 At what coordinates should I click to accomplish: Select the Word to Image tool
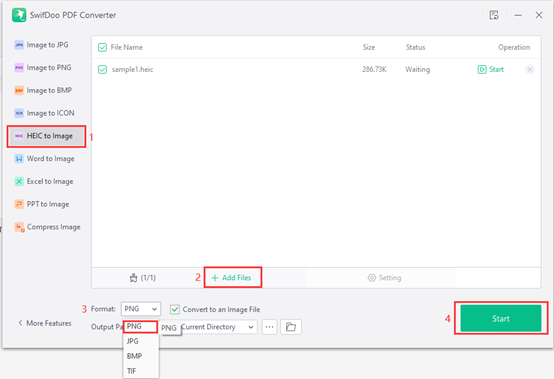coord(45,159)
